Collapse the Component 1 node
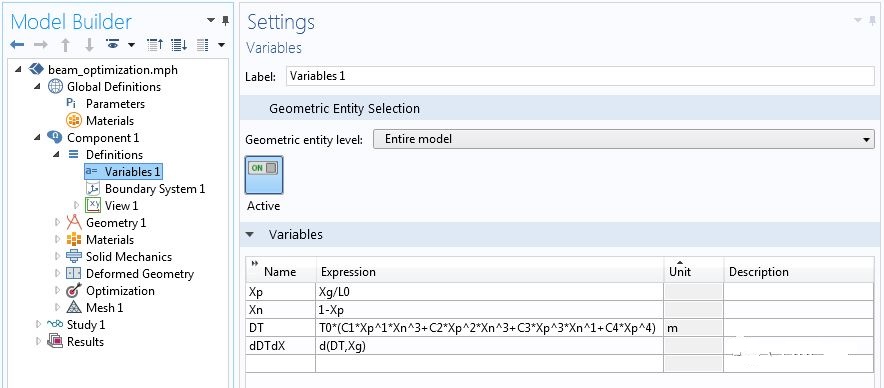This screenshot has width=884, height=388. [x=37, y=137]
